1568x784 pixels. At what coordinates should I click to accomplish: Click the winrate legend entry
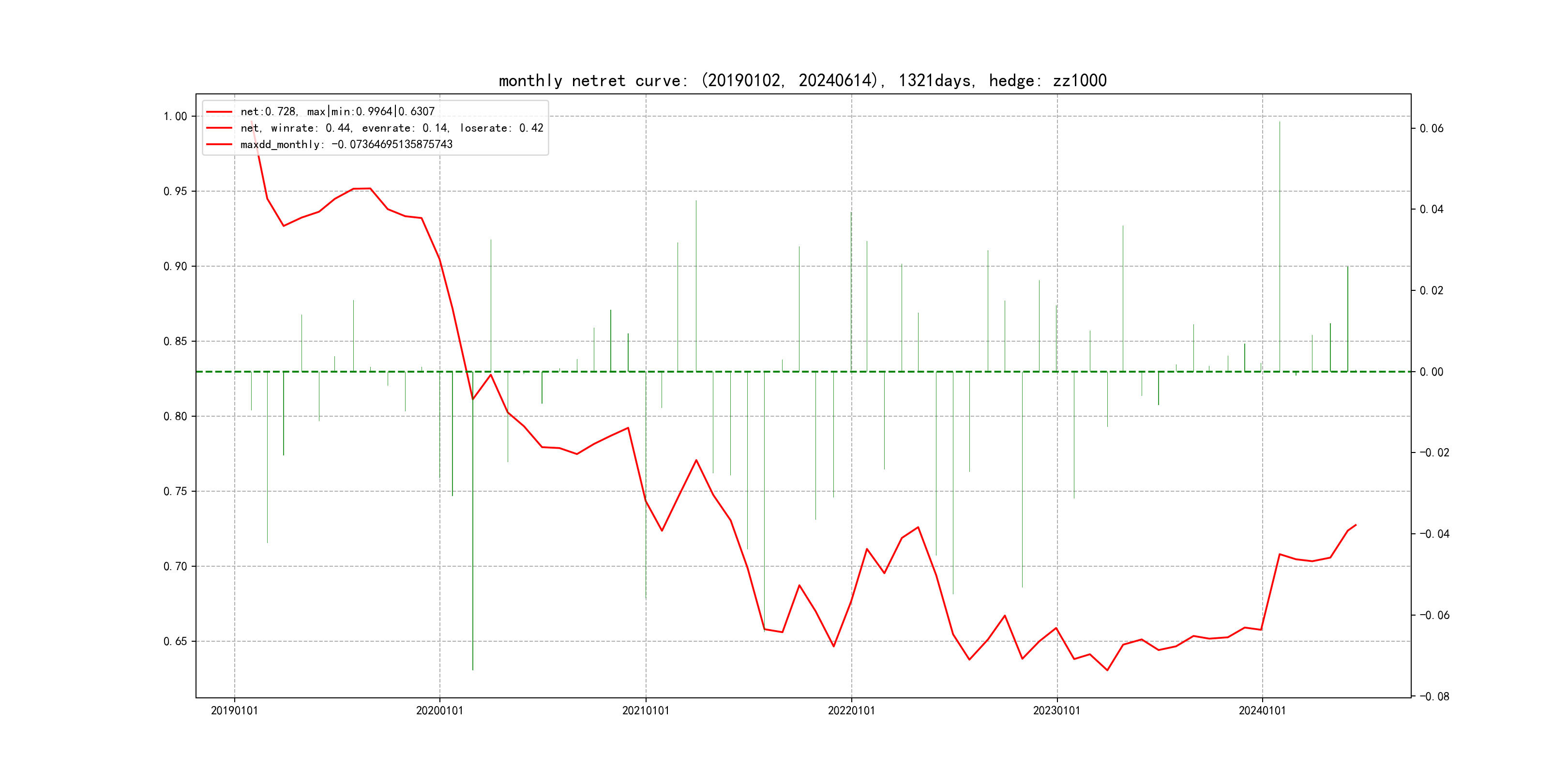tap(392, 128)
